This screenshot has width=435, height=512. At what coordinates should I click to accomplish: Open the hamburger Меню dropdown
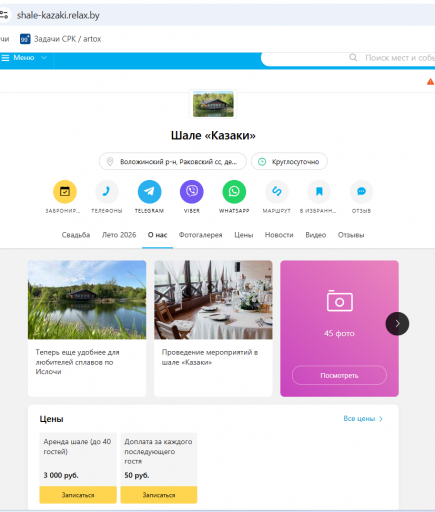pos(24,58)
